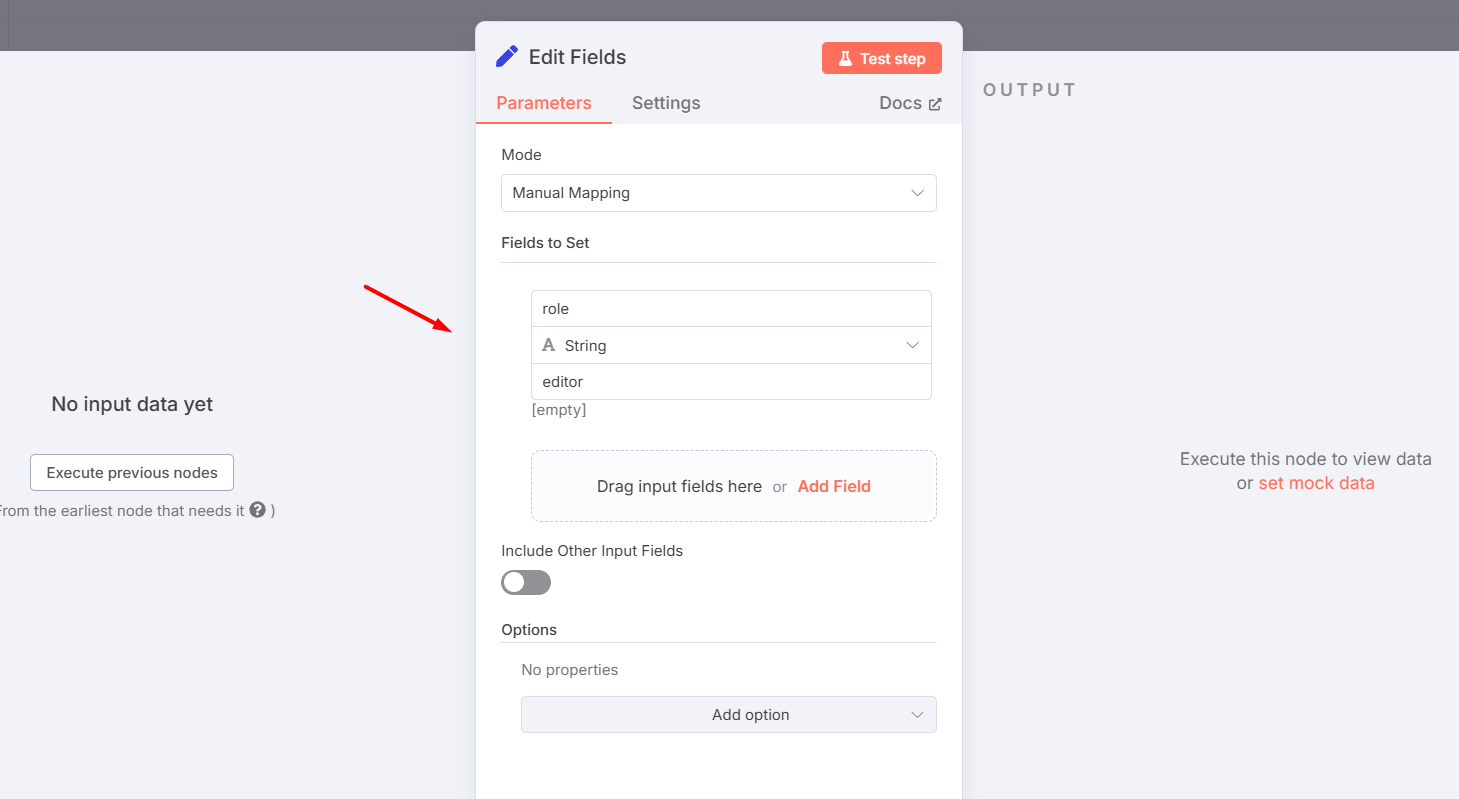1459x799 pixels.
Task: Click the Add Field link
Action: [x=834, y=487]
